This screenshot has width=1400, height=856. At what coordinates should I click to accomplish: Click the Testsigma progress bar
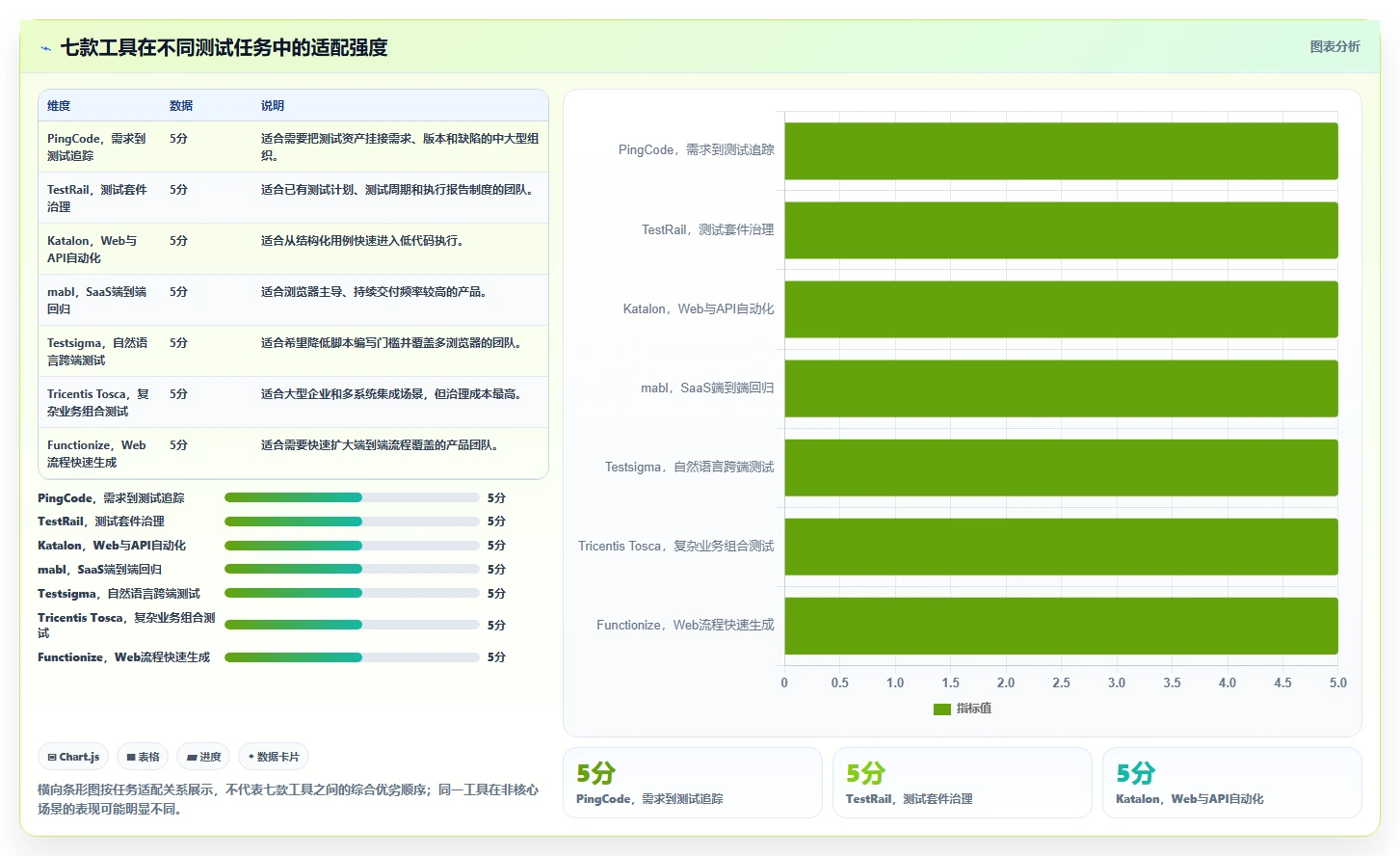(352, 593)
